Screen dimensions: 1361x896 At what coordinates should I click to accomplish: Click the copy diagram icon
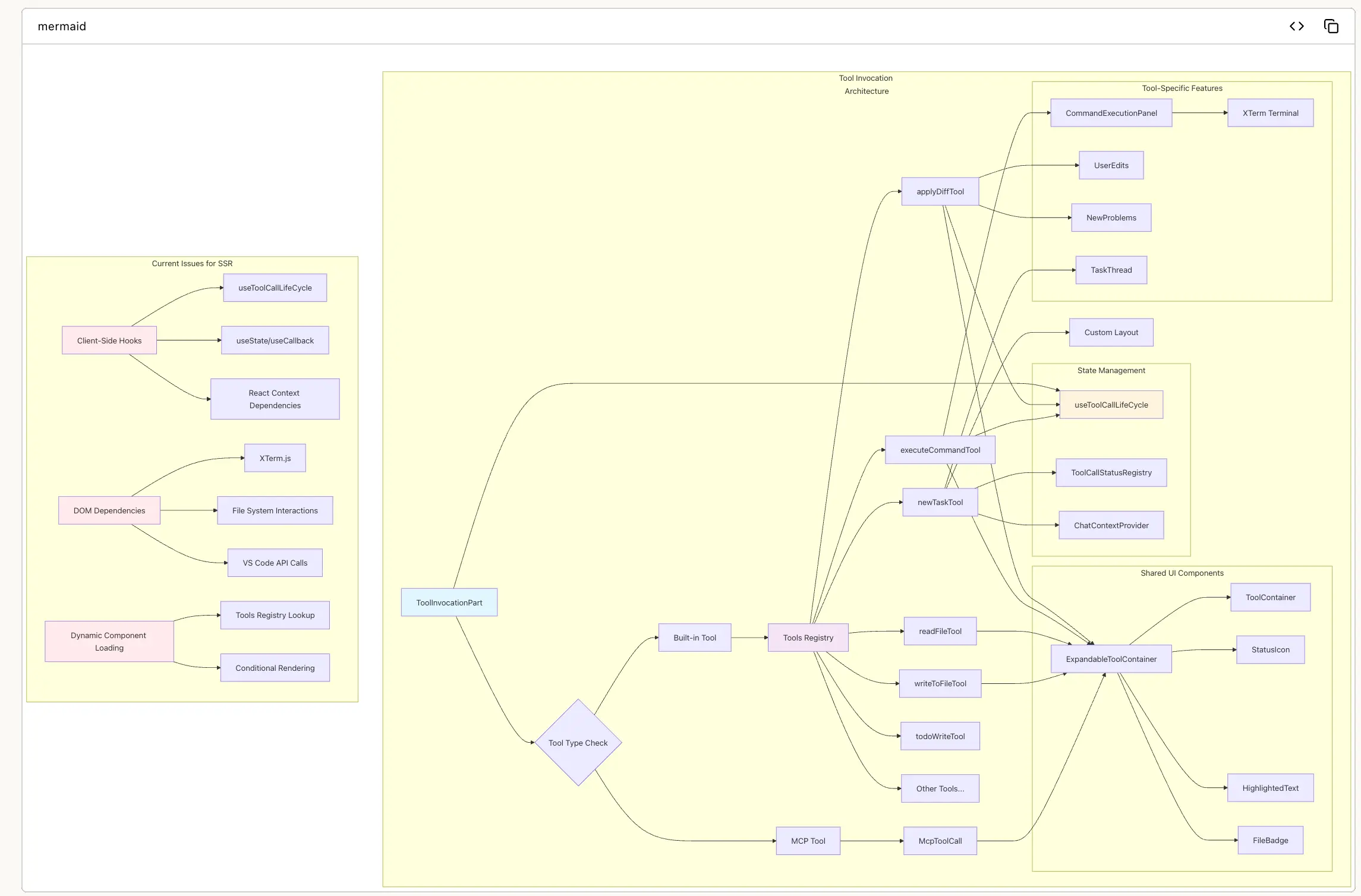click(1331, 26)
